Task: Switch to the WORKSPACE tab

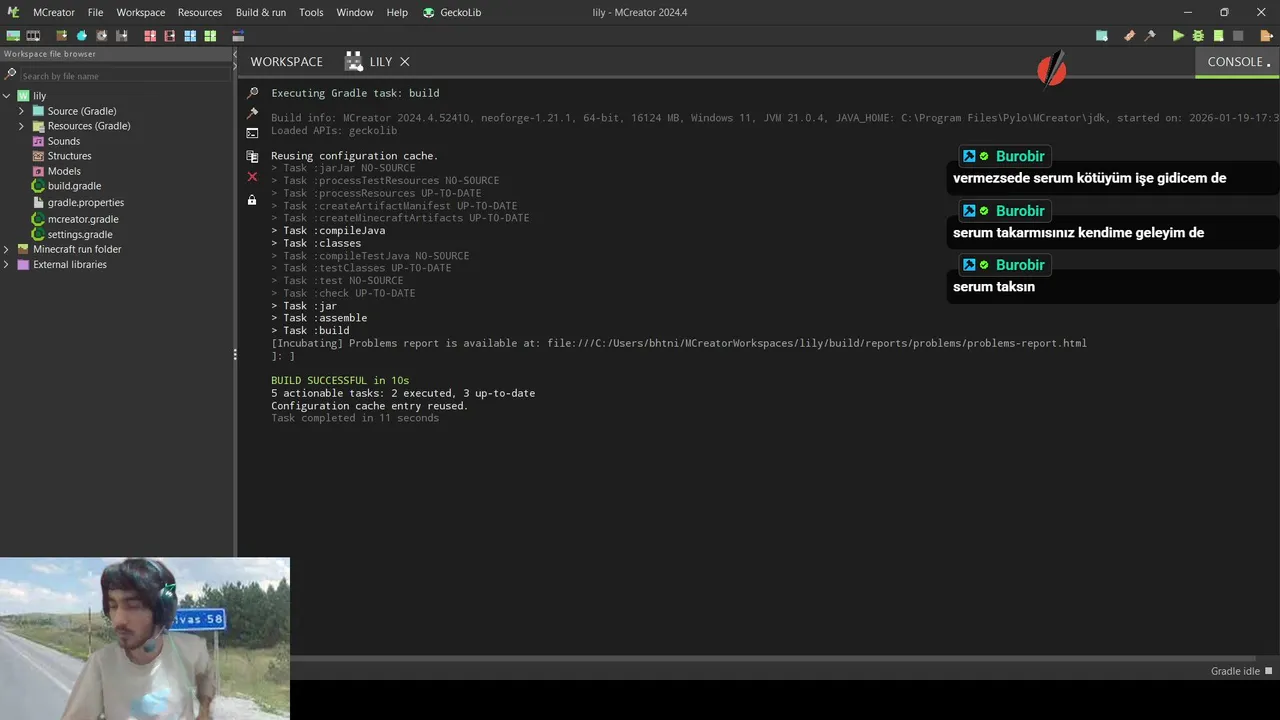Action: point(287,61)
